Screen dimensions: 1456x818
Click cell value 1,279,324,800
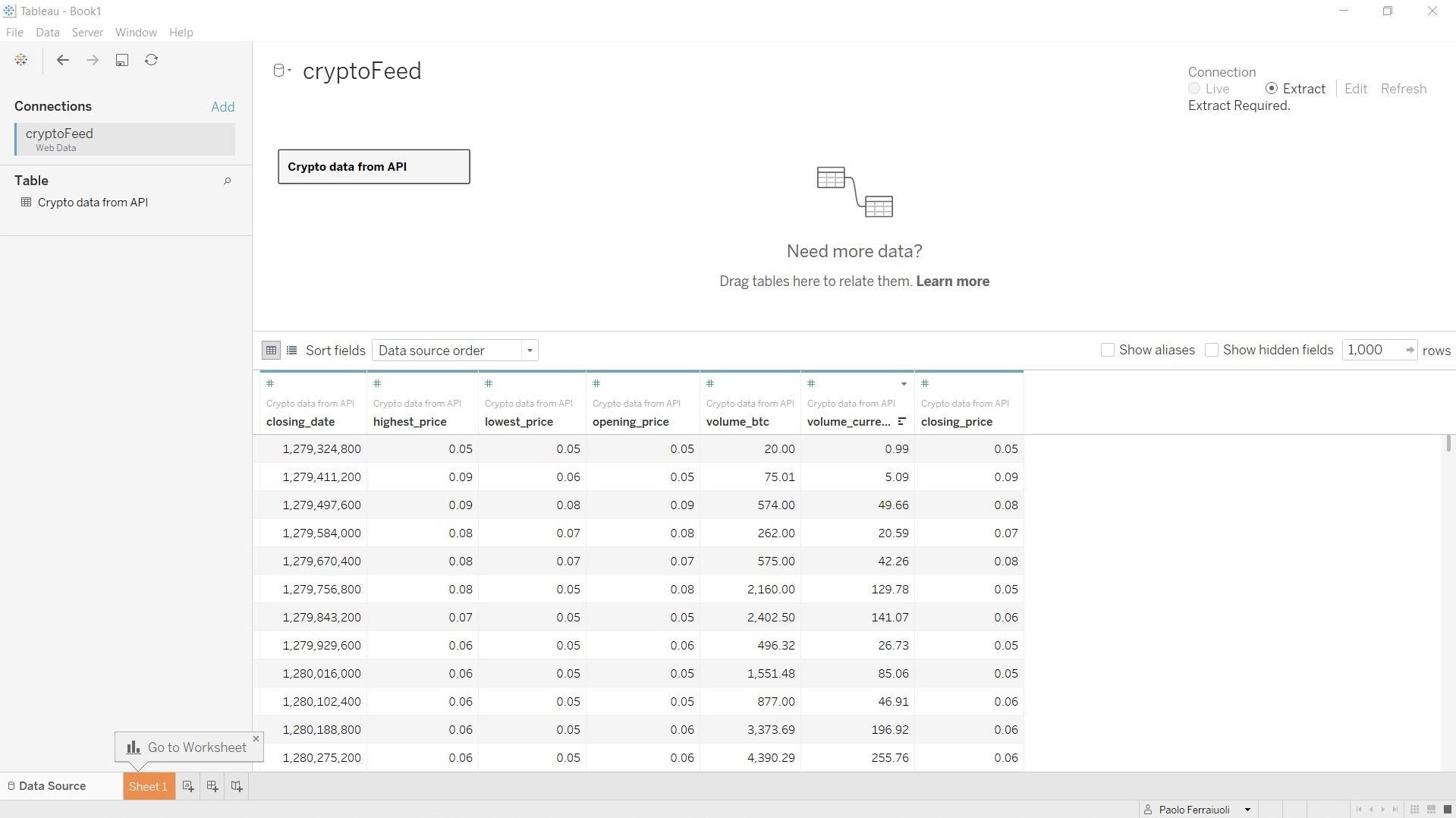322,448
